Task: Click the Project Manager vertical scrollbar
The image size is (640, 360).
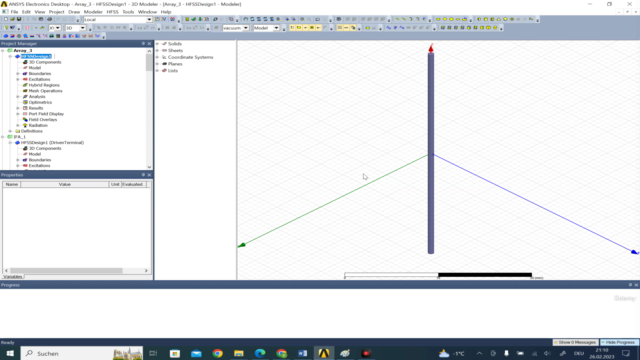Action: pyautogui.click(x=149, y=62)
